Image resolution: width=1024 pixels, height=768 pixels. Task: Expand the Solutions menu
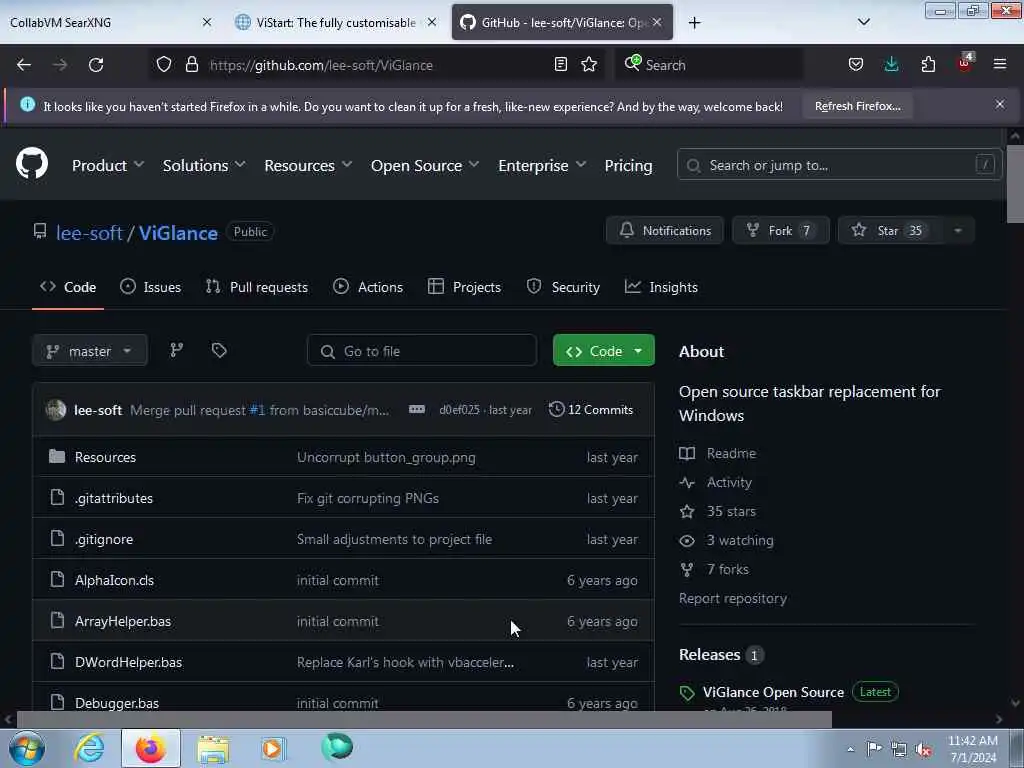[x=204, y=165]
